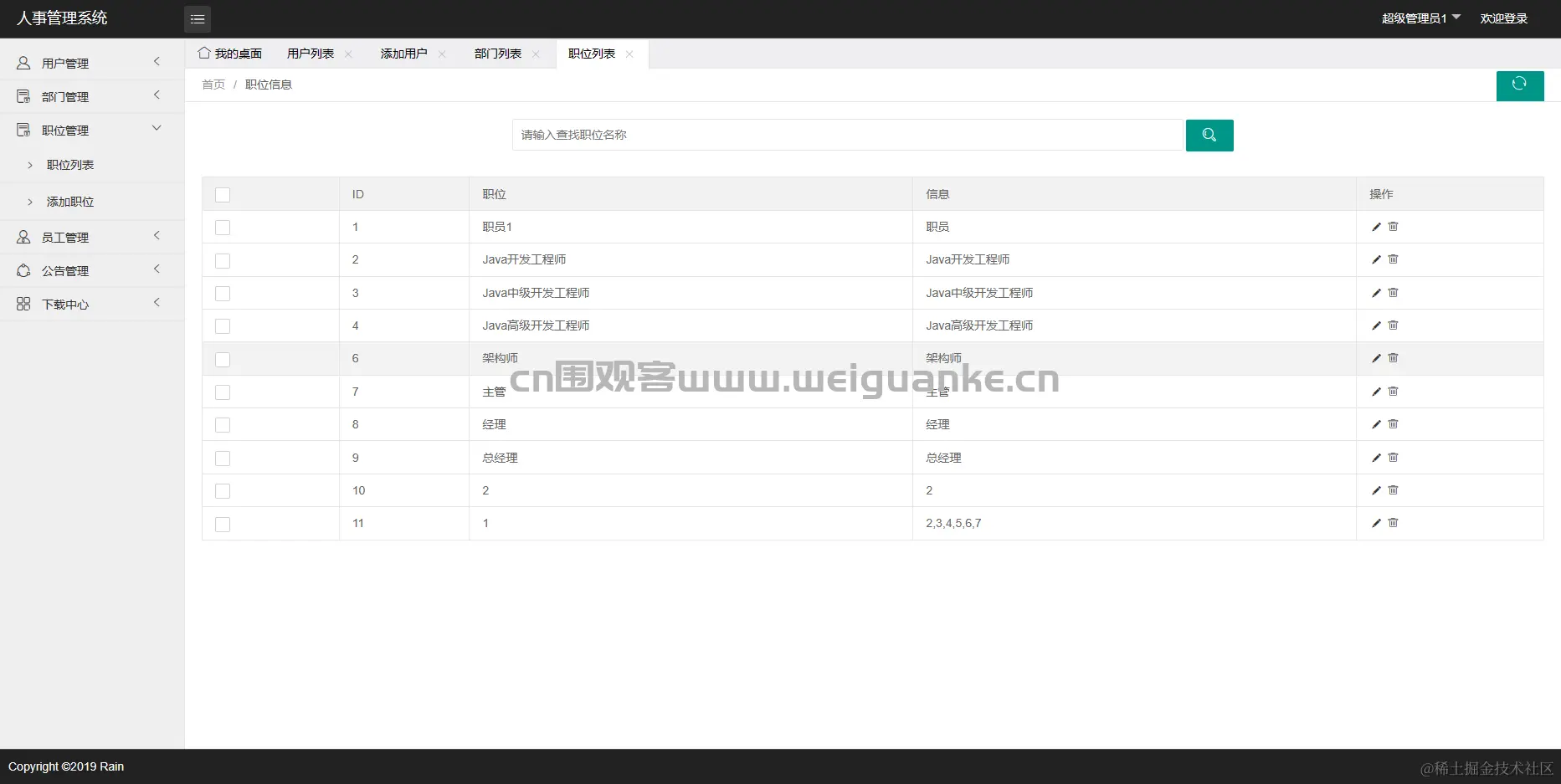Switch to the 部门列表 tab
This screenshot has height=784, width=1561.
coord(498,54)
